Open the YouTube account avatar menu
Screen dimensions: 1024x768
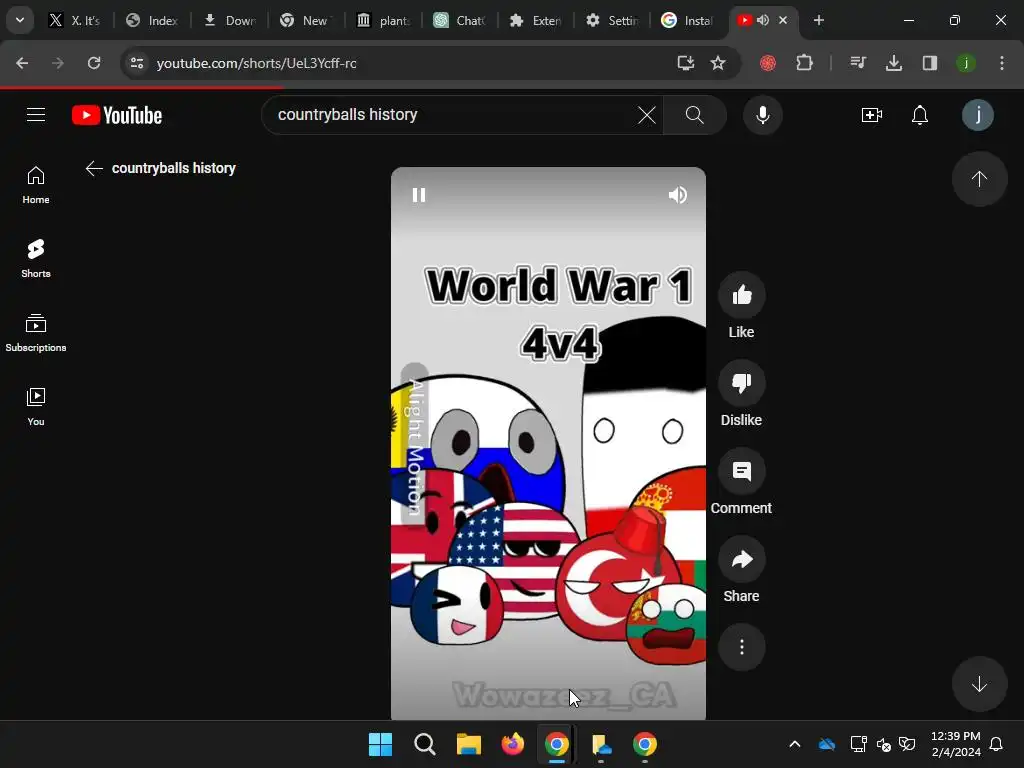click(978, 115)
